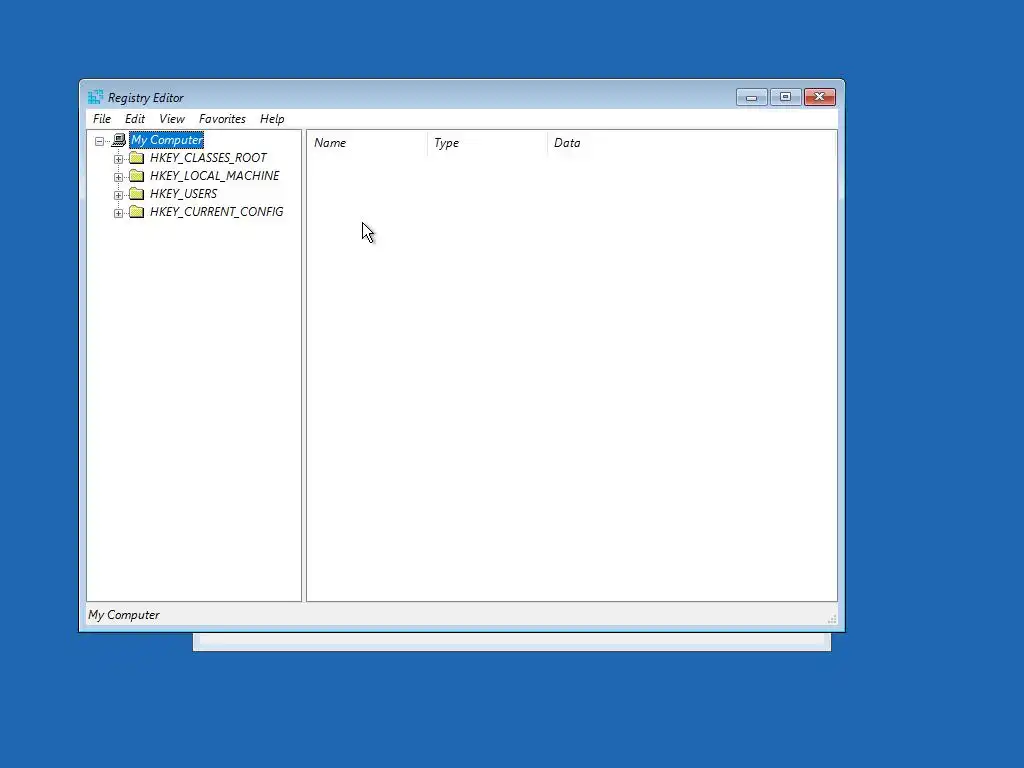
Task: Expand the HKEY_CURRENT_CONFIG key
Action: (x=118, y=213)
